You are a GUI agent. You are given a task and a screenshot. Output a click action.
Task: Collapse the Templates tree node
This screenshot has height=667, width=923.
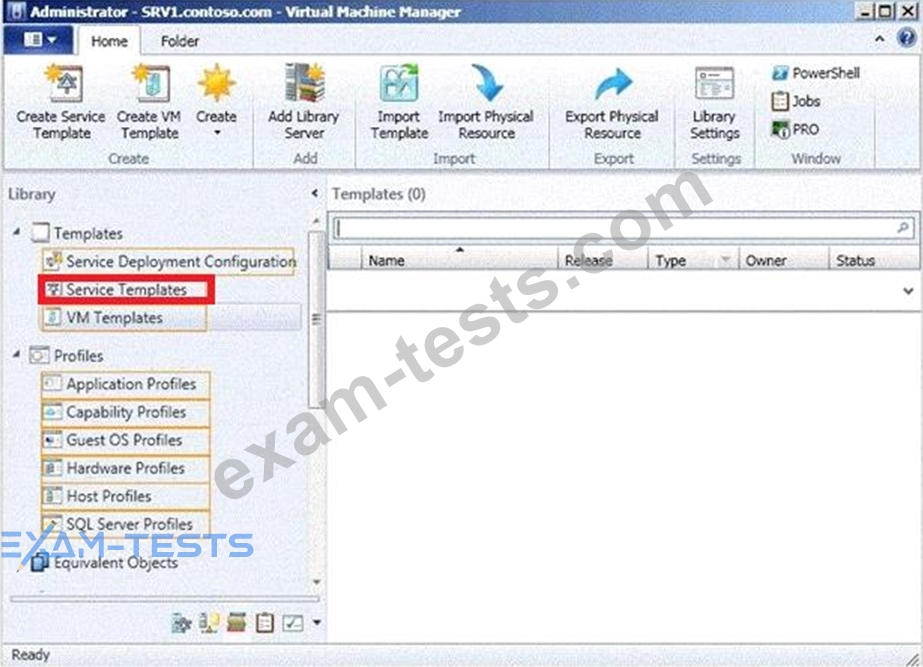(x=16, y=233)
